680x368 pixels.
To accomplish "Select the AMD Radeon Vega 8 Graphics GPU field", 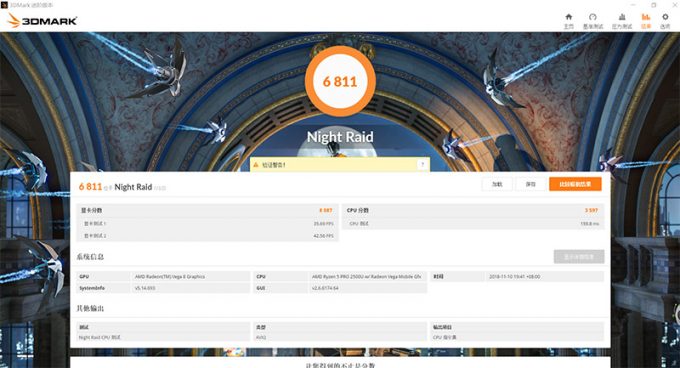I will [x=190, y=277].
